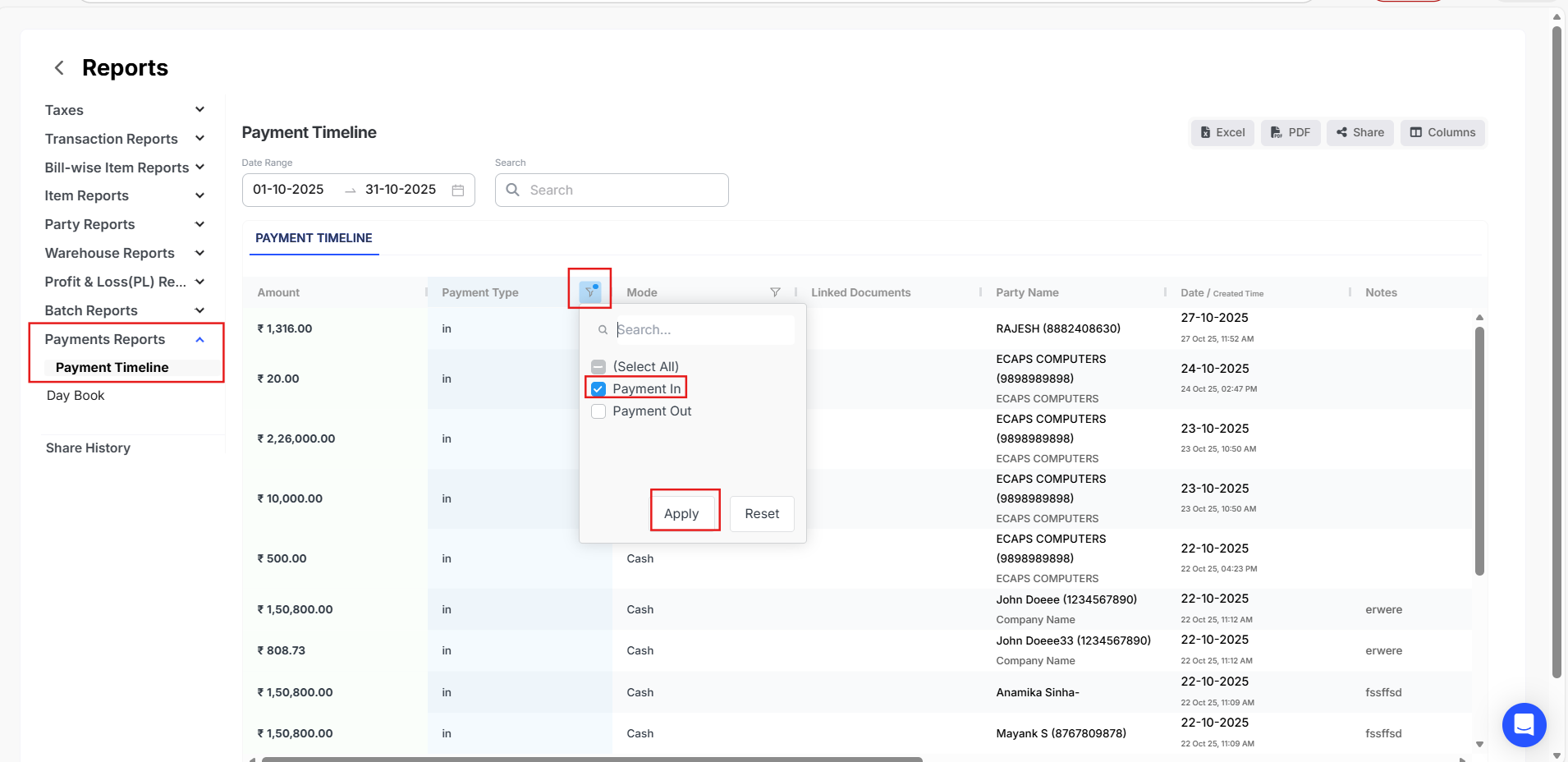Open the Payment Type column filter icon
This screenshot has width=1568, height=762.
click(589, 291)
